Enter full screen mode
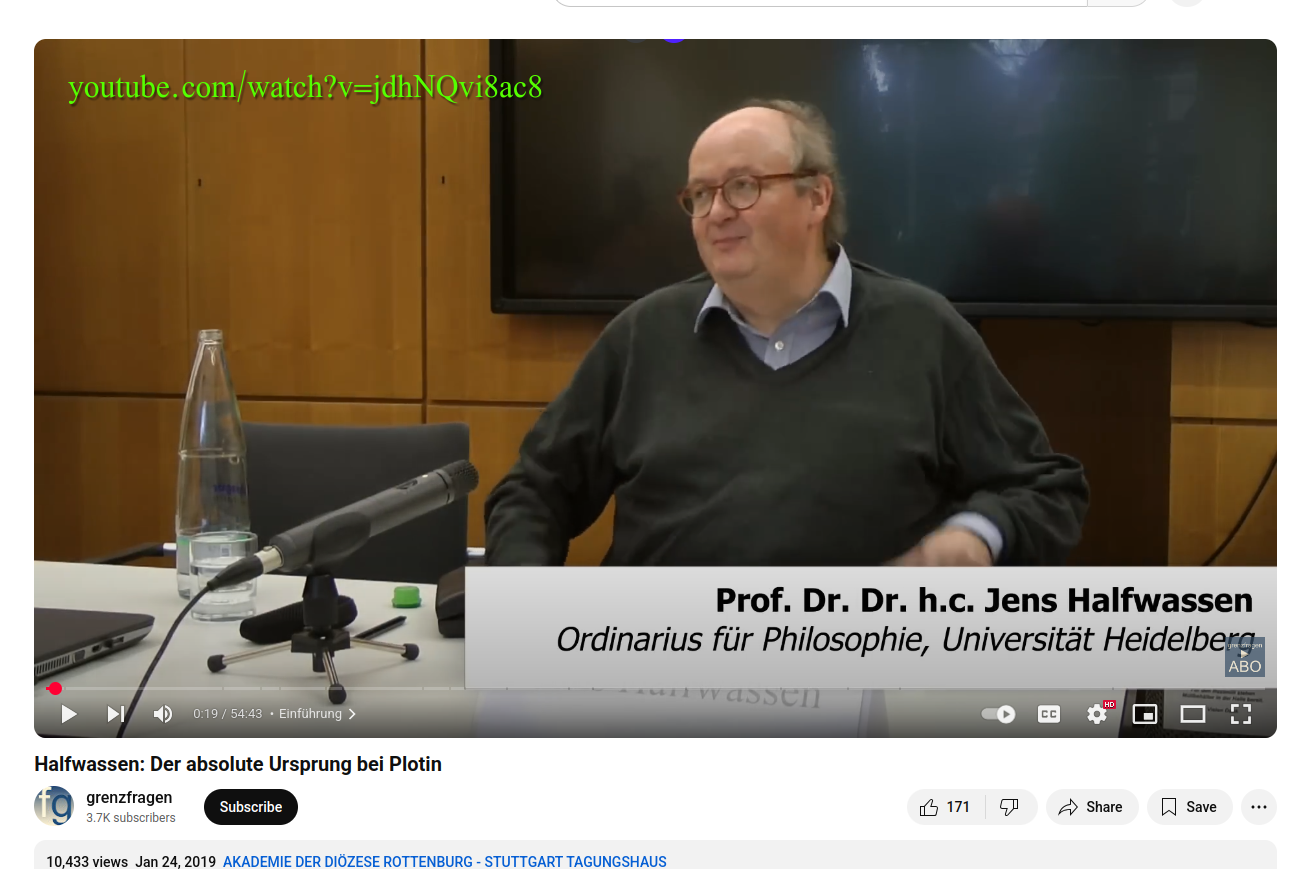 pos(1241,714)
